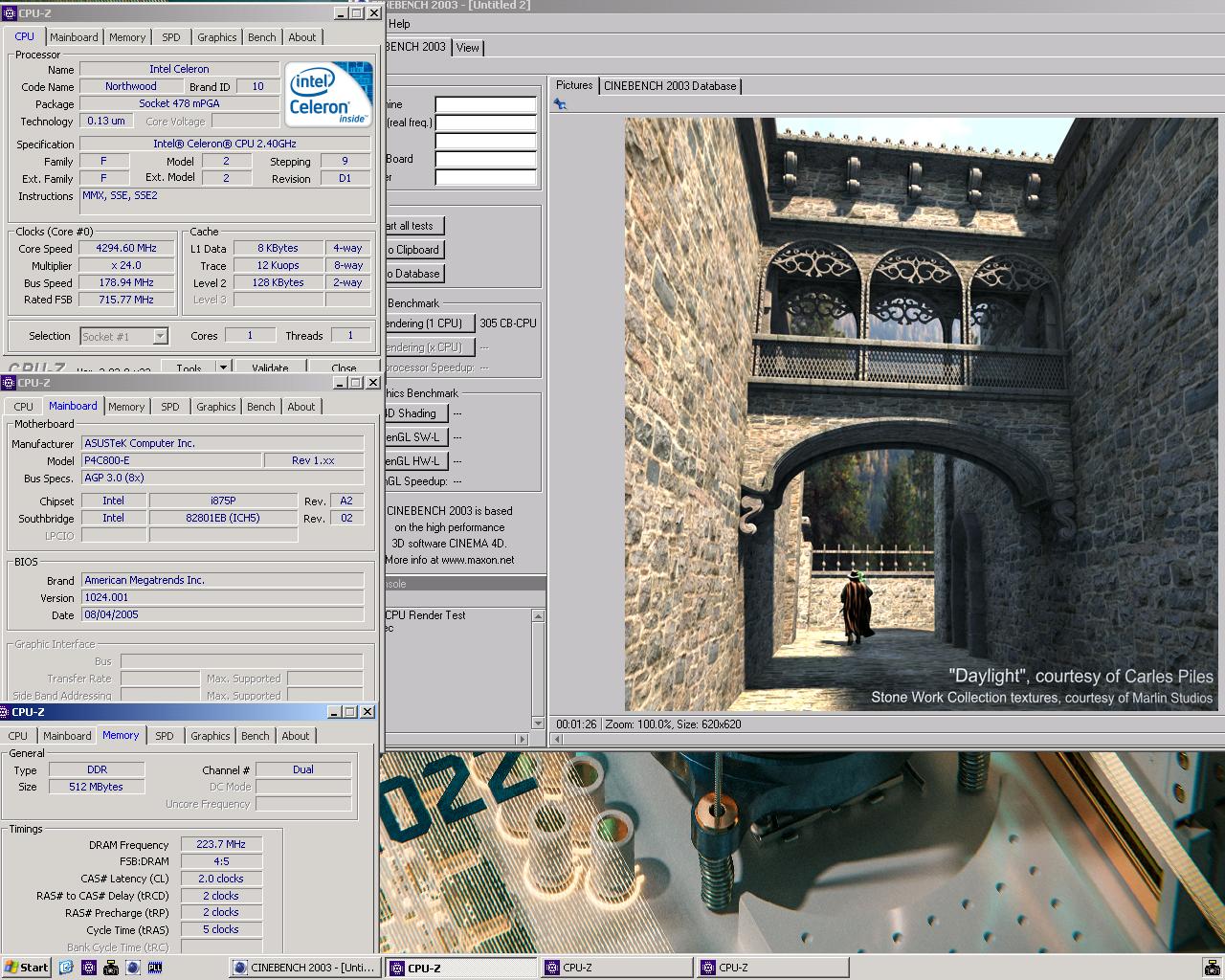This screenshot has height=980, width=1225.
Task: Click the Chipset value i875P
Action: tap(223, 501)
